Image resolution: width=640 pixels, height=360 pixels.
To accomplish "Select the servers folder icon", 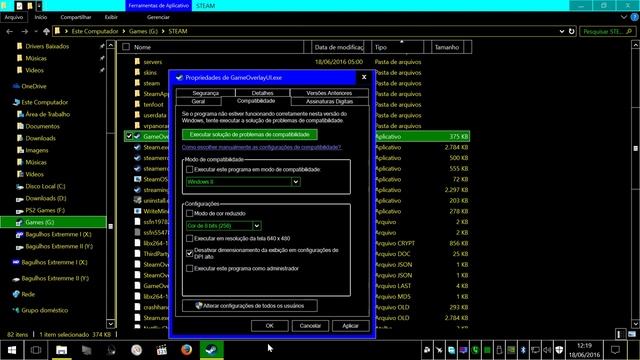I will (x=137, y=62).
